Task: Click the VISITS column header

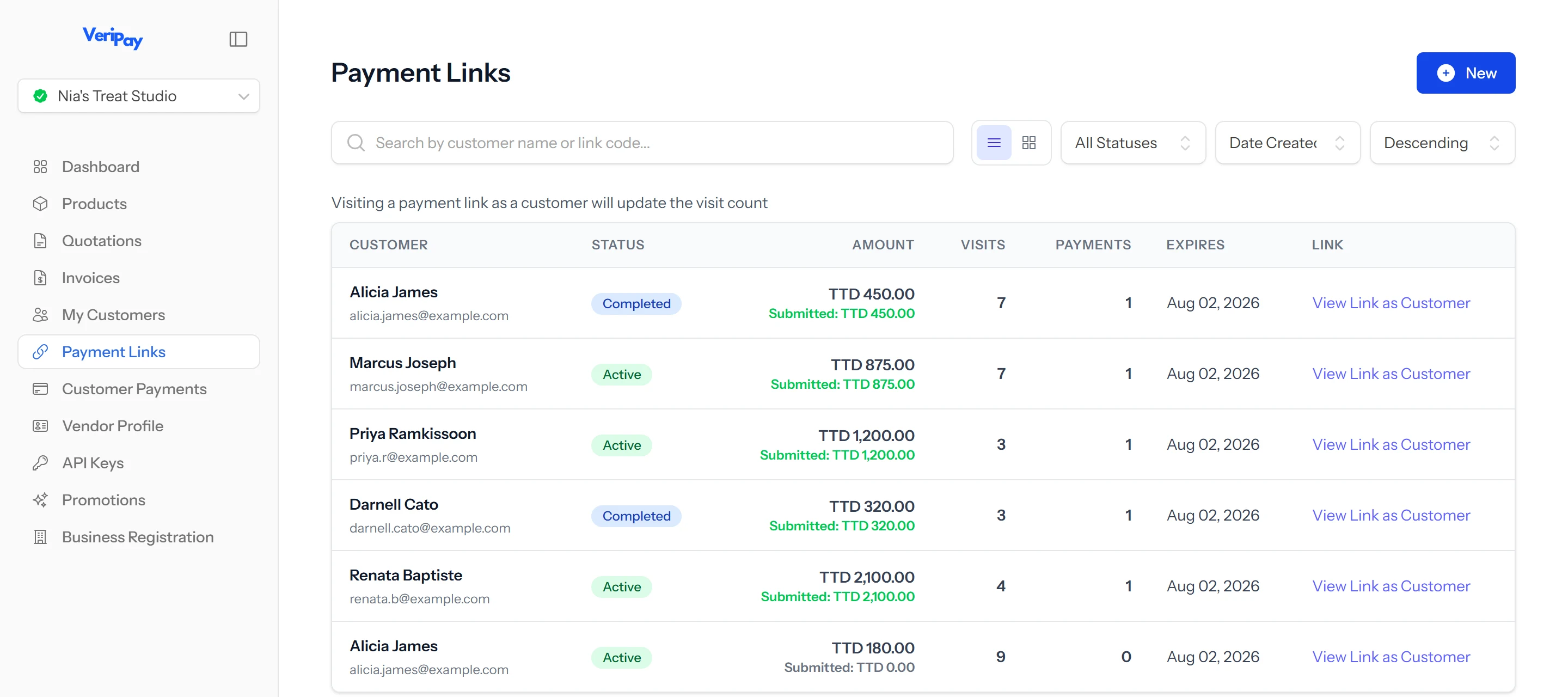Action: (982, 244)
